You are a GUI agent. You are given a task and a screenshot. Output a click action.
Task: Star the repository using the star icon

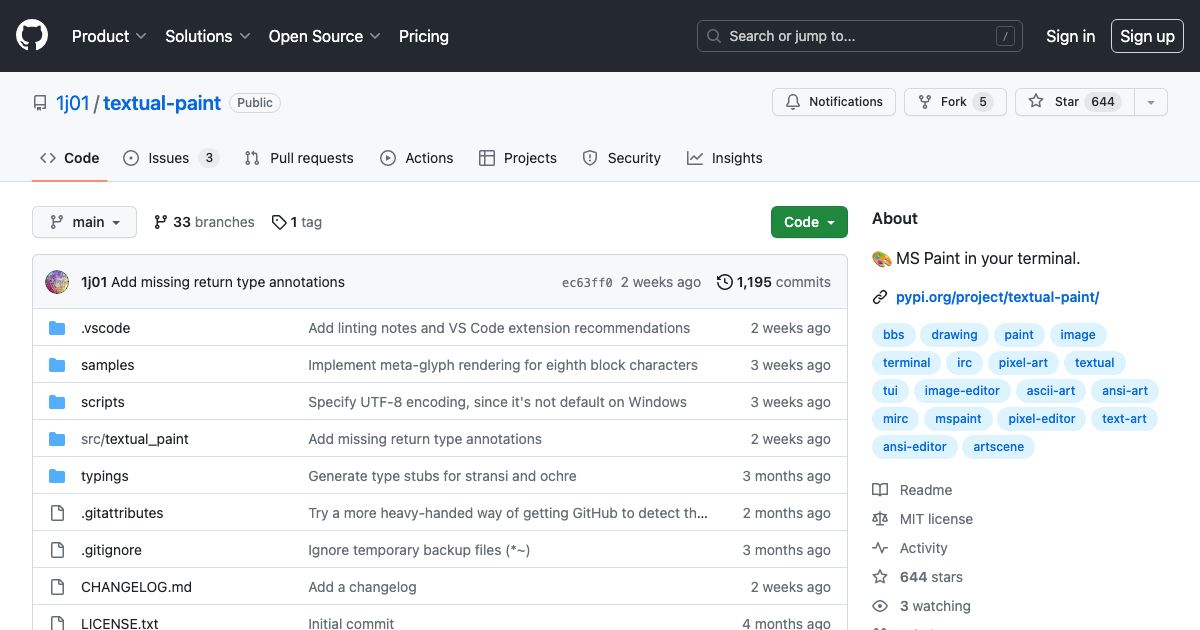[1036, 101]
